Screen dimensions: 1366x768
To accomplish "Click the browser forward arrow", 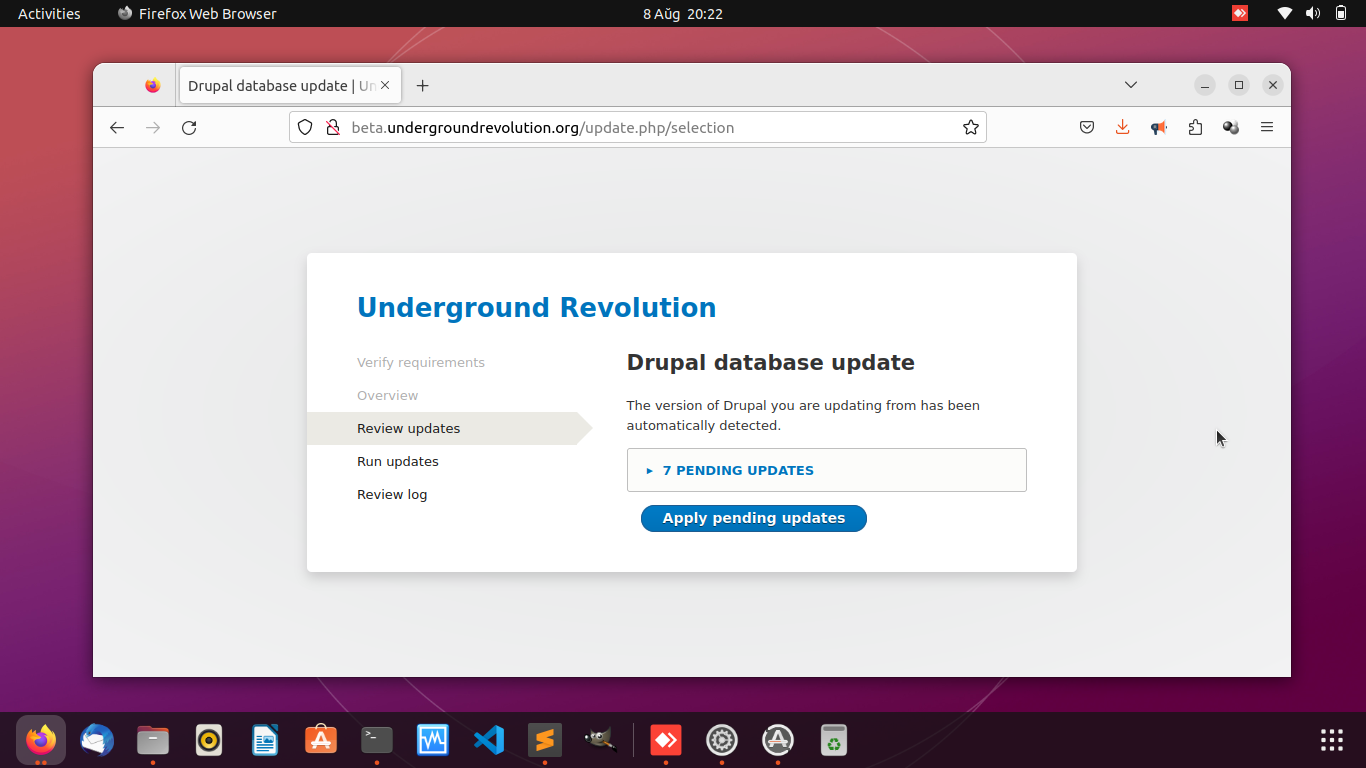I will point(153,127).
